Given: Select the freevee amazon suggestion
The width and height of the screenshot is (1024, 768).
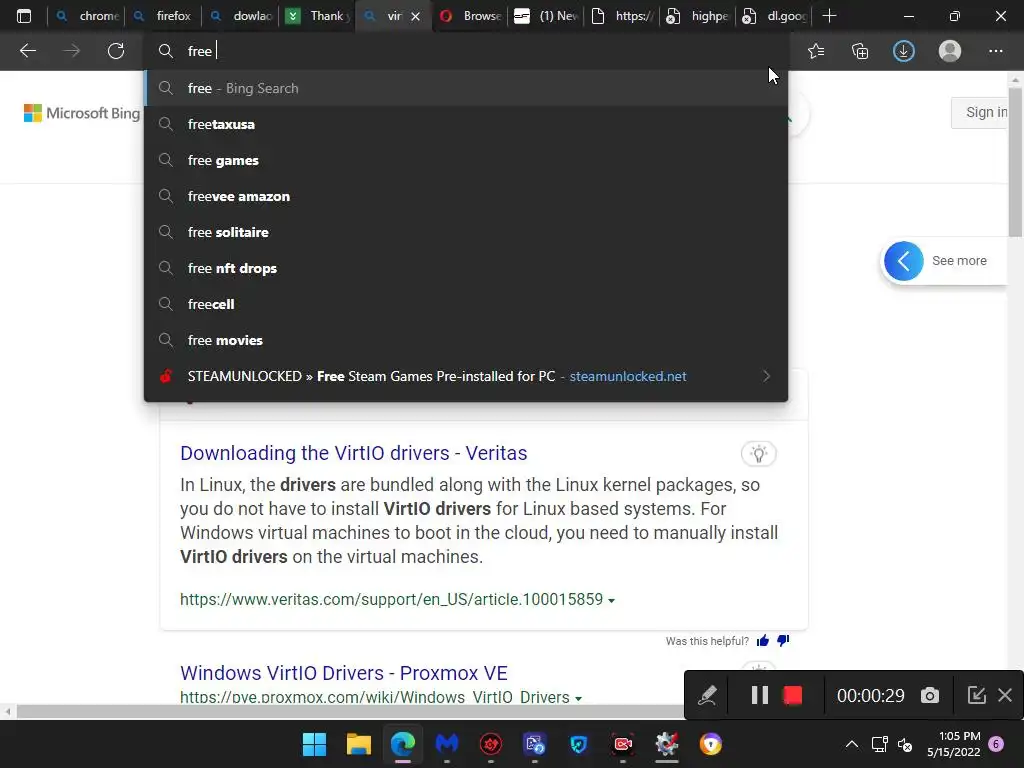Looking at the screenshot, I should (466, 196).
